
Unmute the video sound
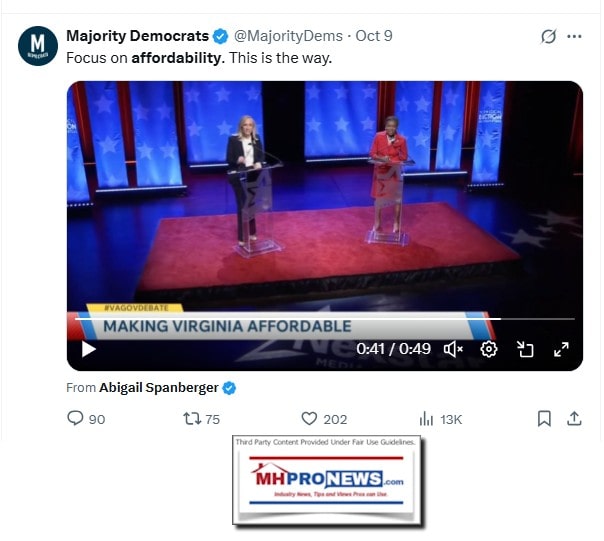click(x=453, y=349)
